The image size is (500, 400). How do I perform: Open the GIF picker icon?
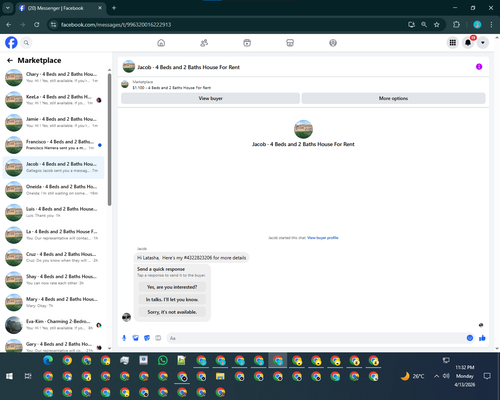pos(158,338)
